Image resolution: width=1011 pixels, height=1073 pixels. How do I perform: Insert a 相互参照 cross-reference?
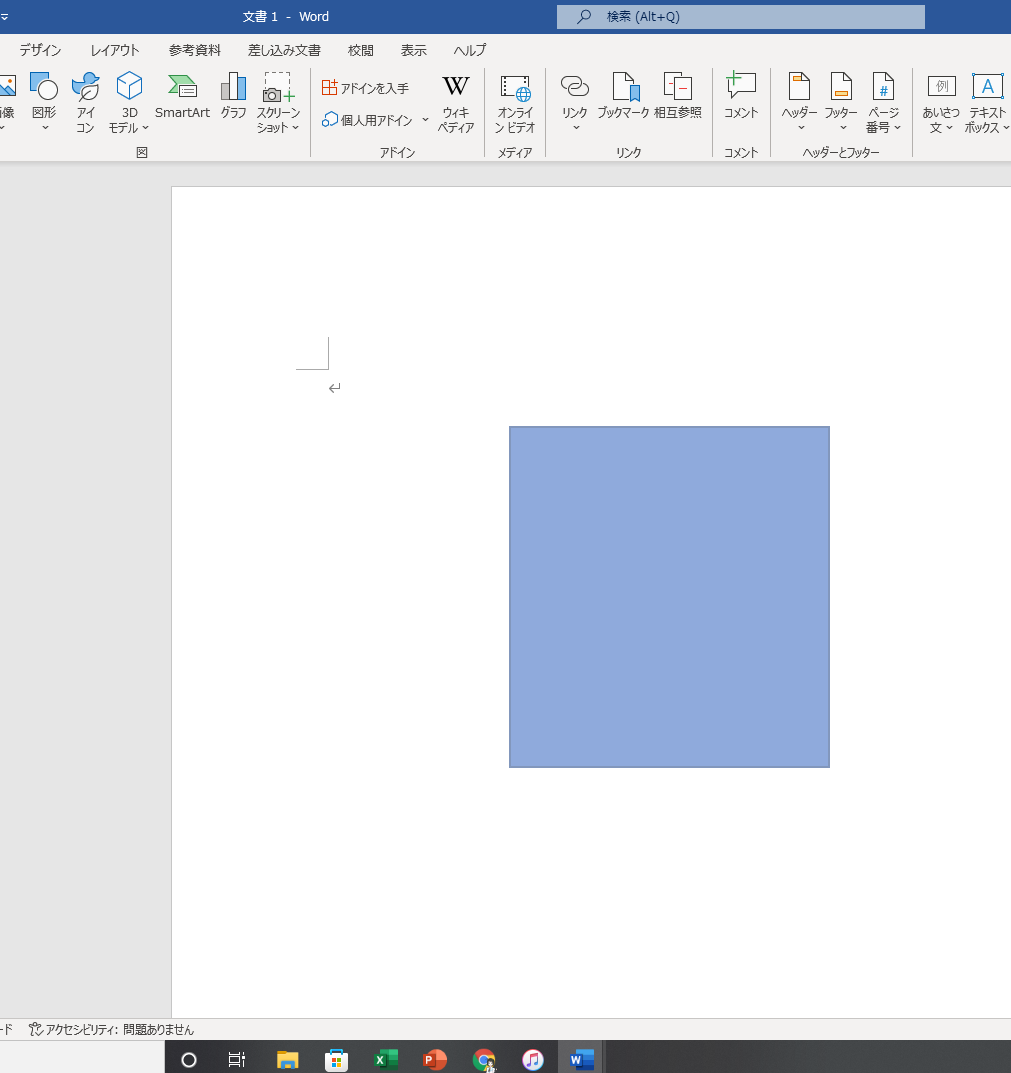click(x=678, y=96)
